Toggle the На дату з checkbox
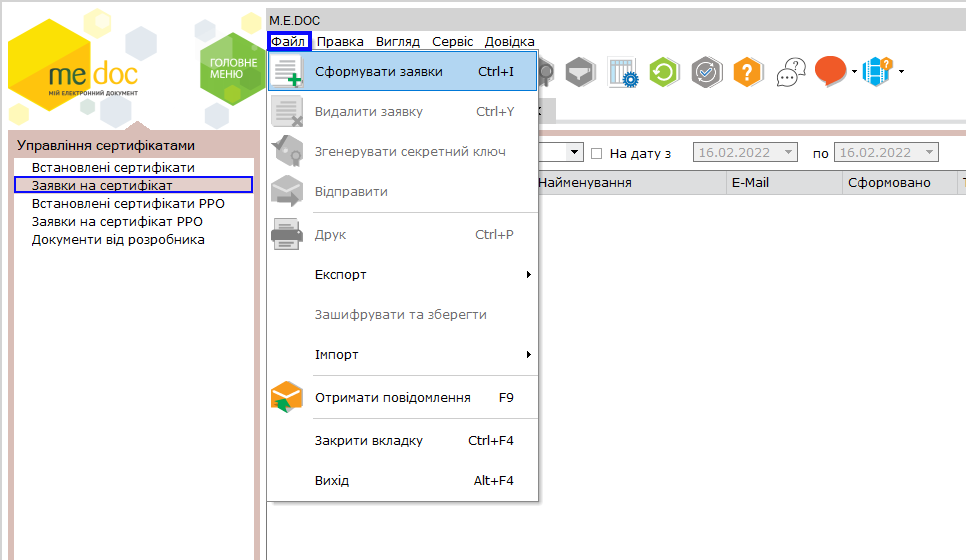Screen dimensions: 966x560 coord(596,153)
